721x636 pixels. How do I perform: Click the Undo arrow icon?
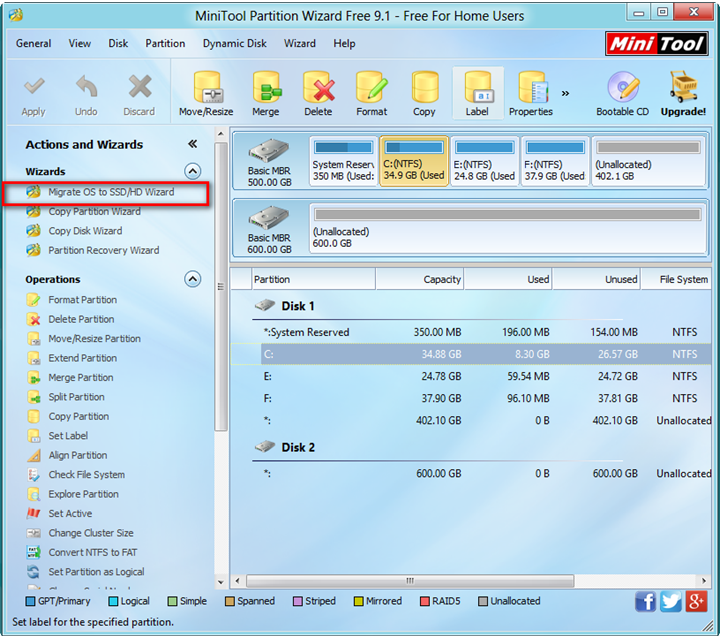click(x=86, y=86)
